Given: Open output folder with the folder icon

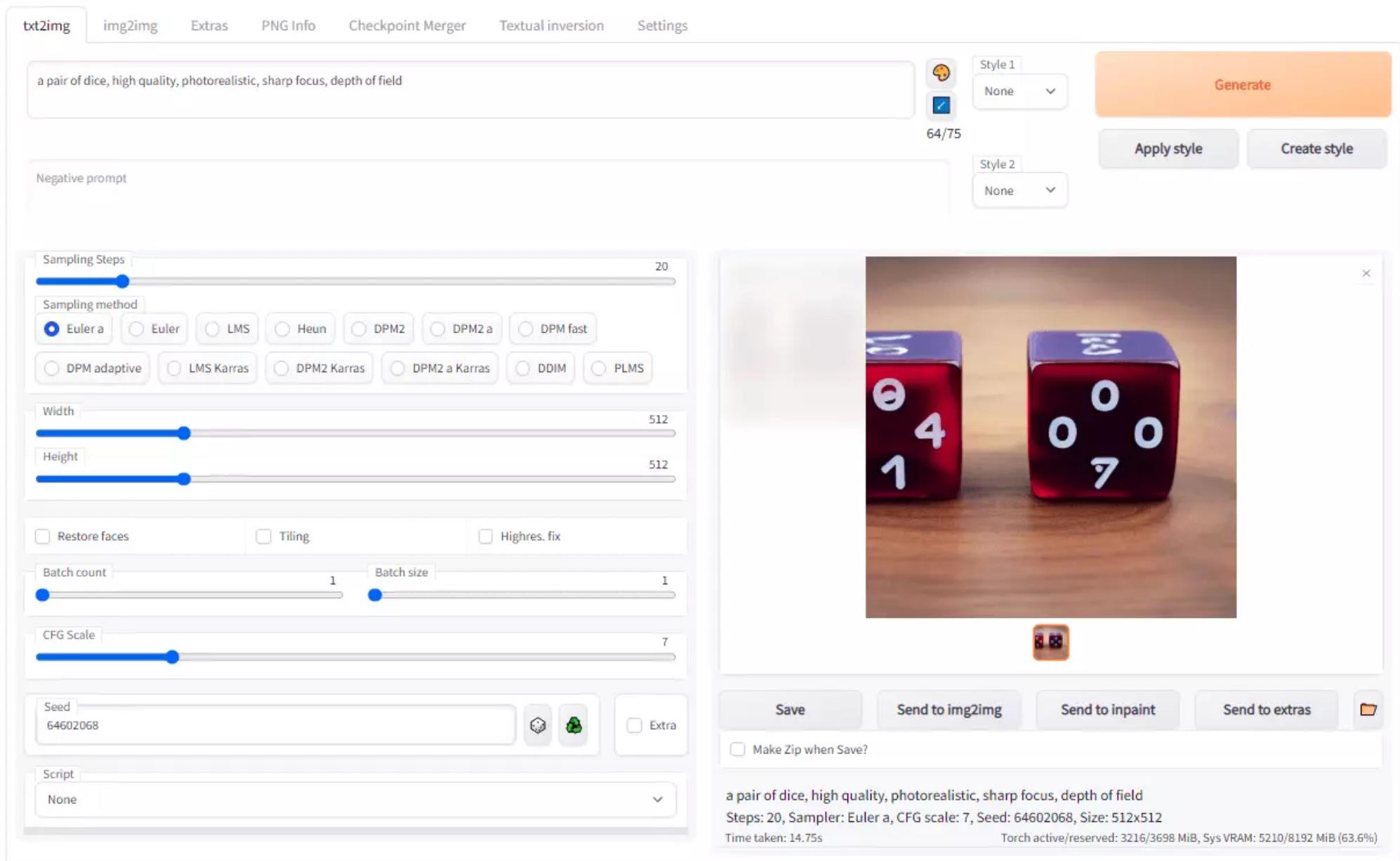Looking at the screenshot, I should pos(1368,709).
